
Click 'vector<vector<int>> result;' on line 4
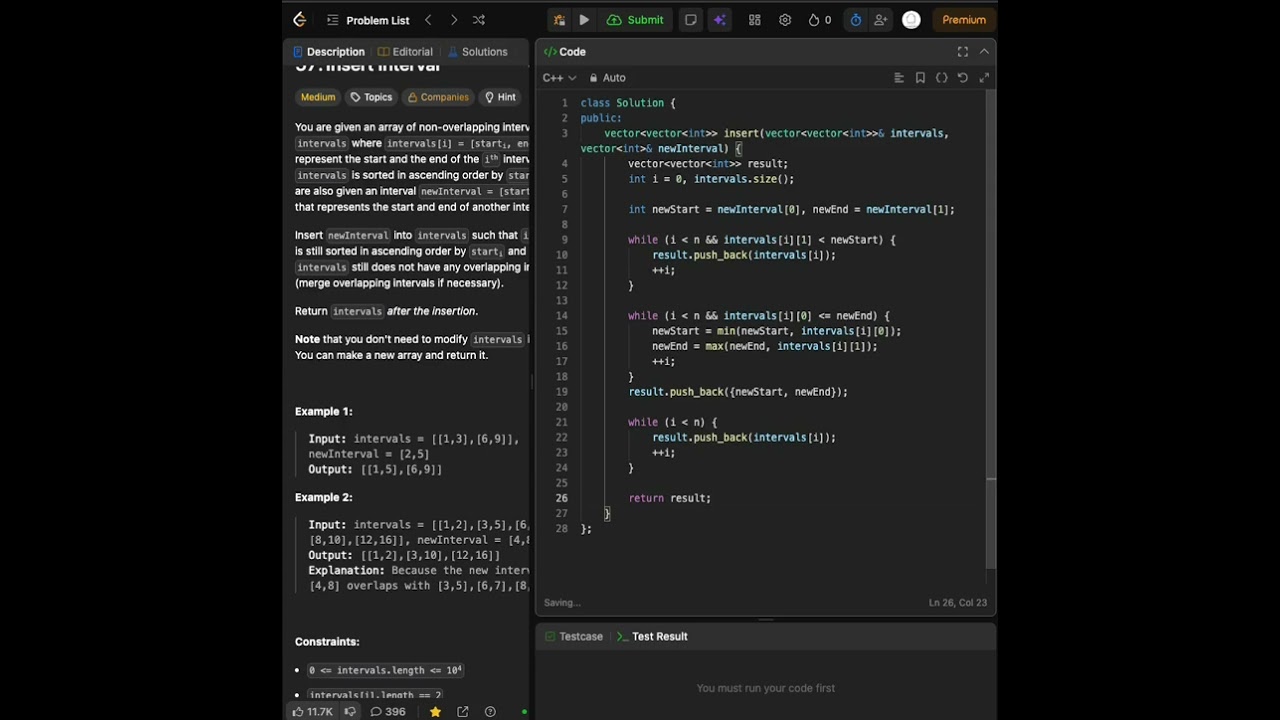[708, 164]
